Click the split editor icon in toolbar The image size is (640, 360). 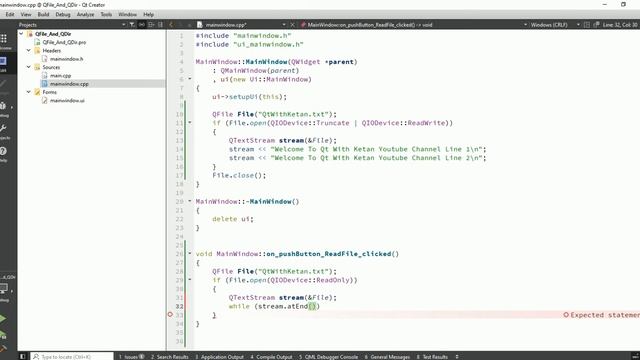tap(587, 25)
